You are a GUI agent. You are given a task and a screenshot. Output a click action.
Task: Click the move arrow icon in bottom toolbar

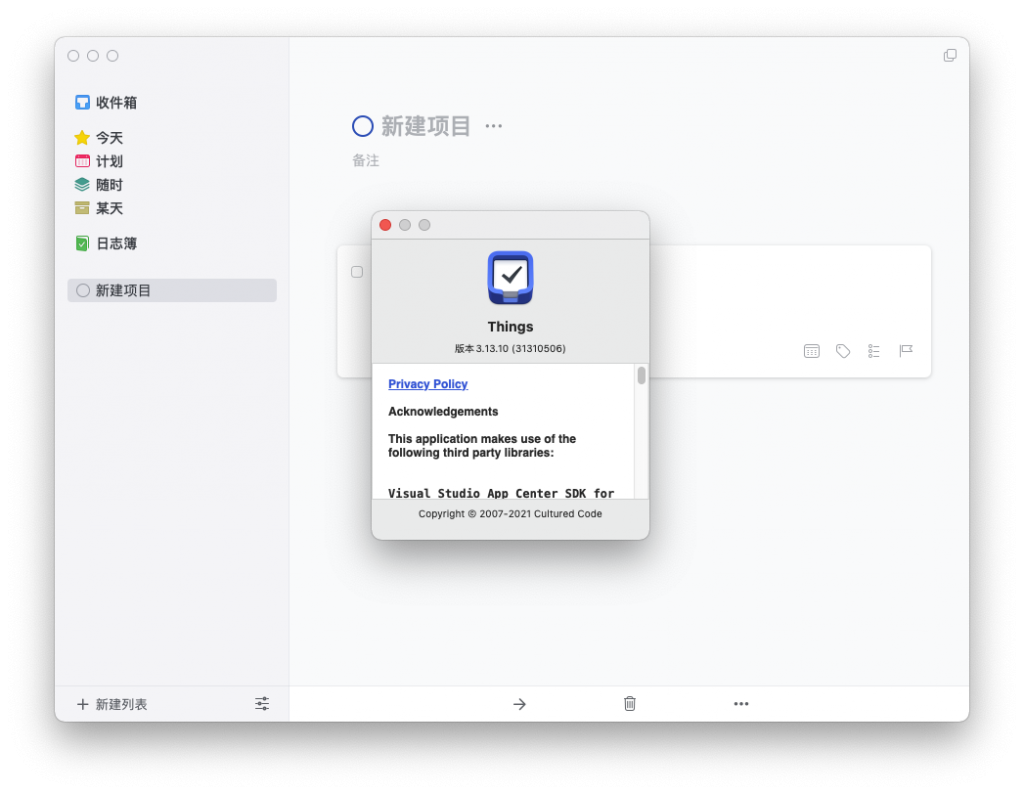[520, 704]
